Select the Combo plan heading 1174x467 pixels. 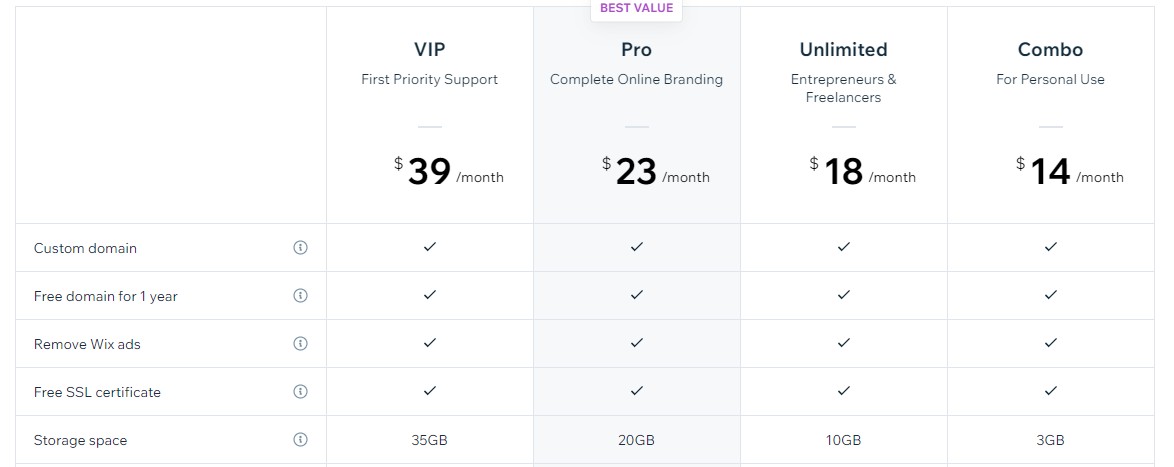1050,49
